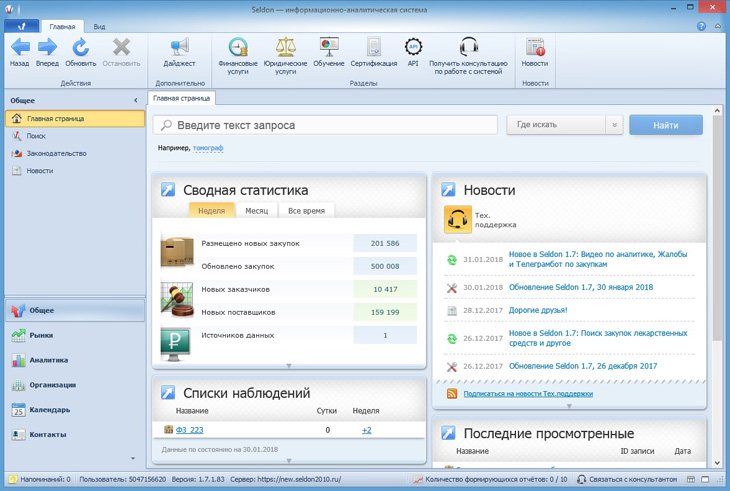
Task: Click the Вперед forward arrow
Action: [47, 47]
